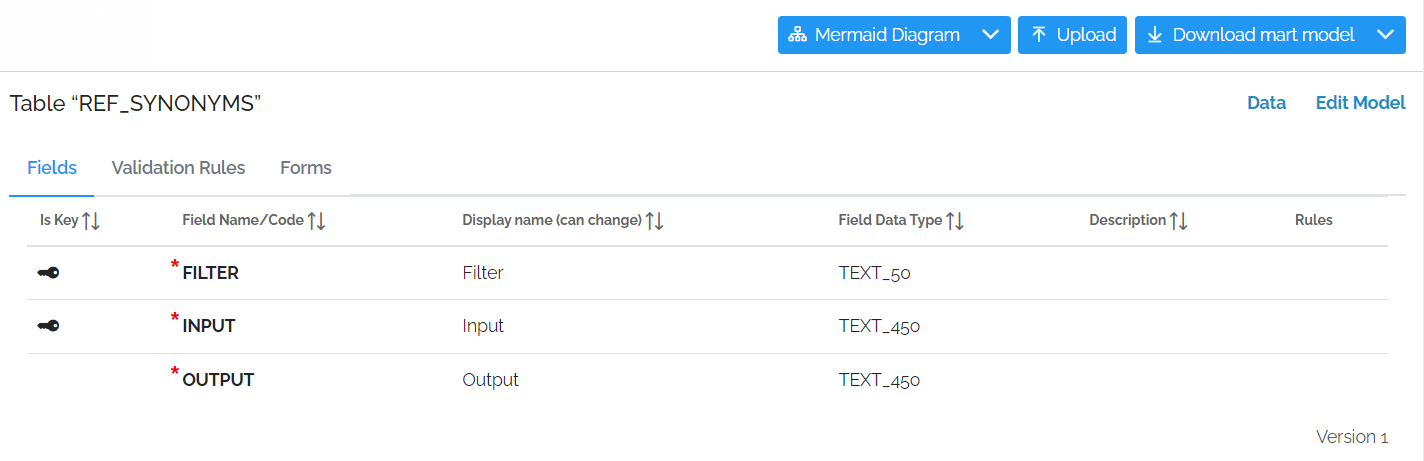
Task: Sort by Description column arrows
Action: click(1179, 221)
